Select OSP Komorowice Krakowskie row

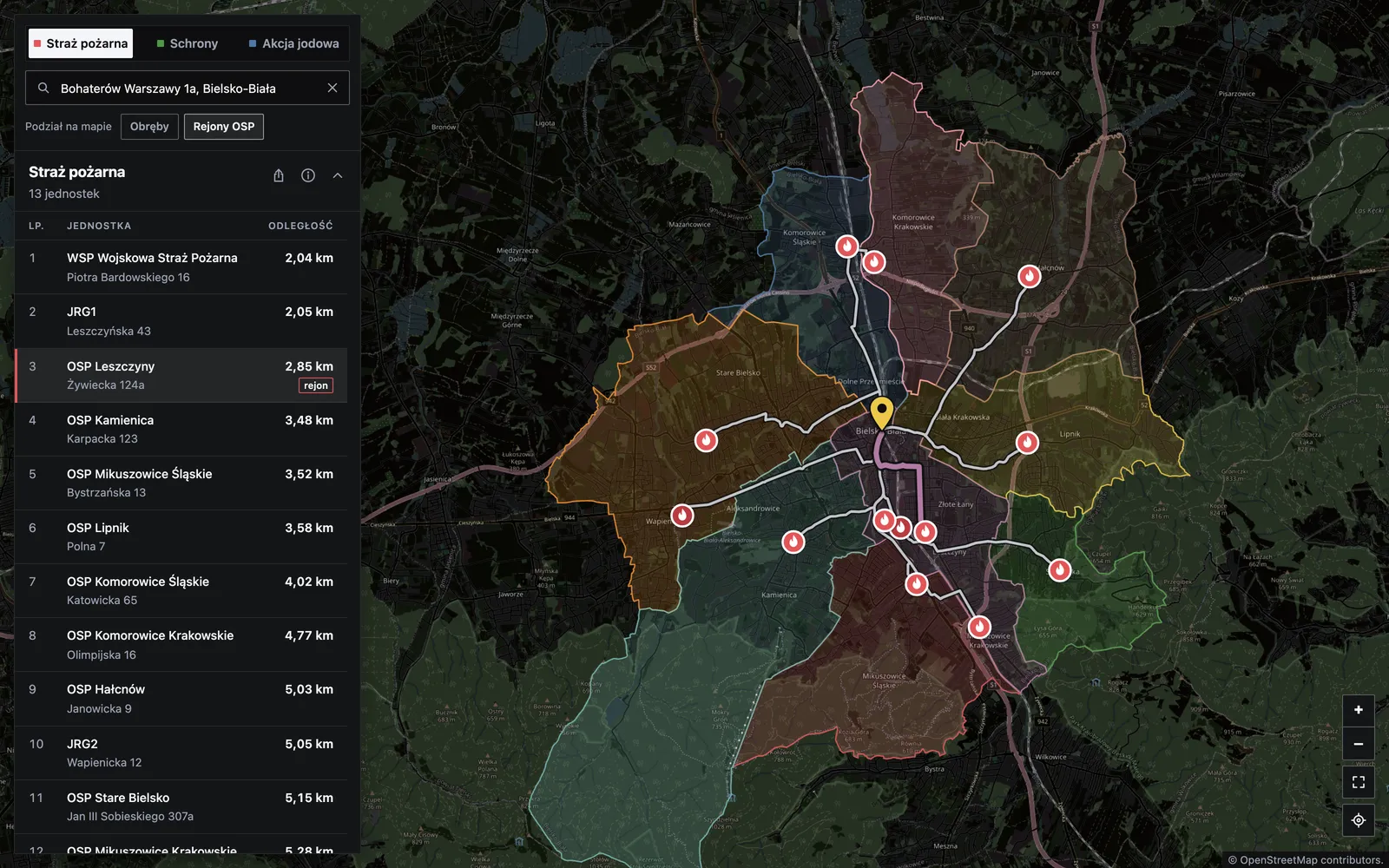[181, 645]
